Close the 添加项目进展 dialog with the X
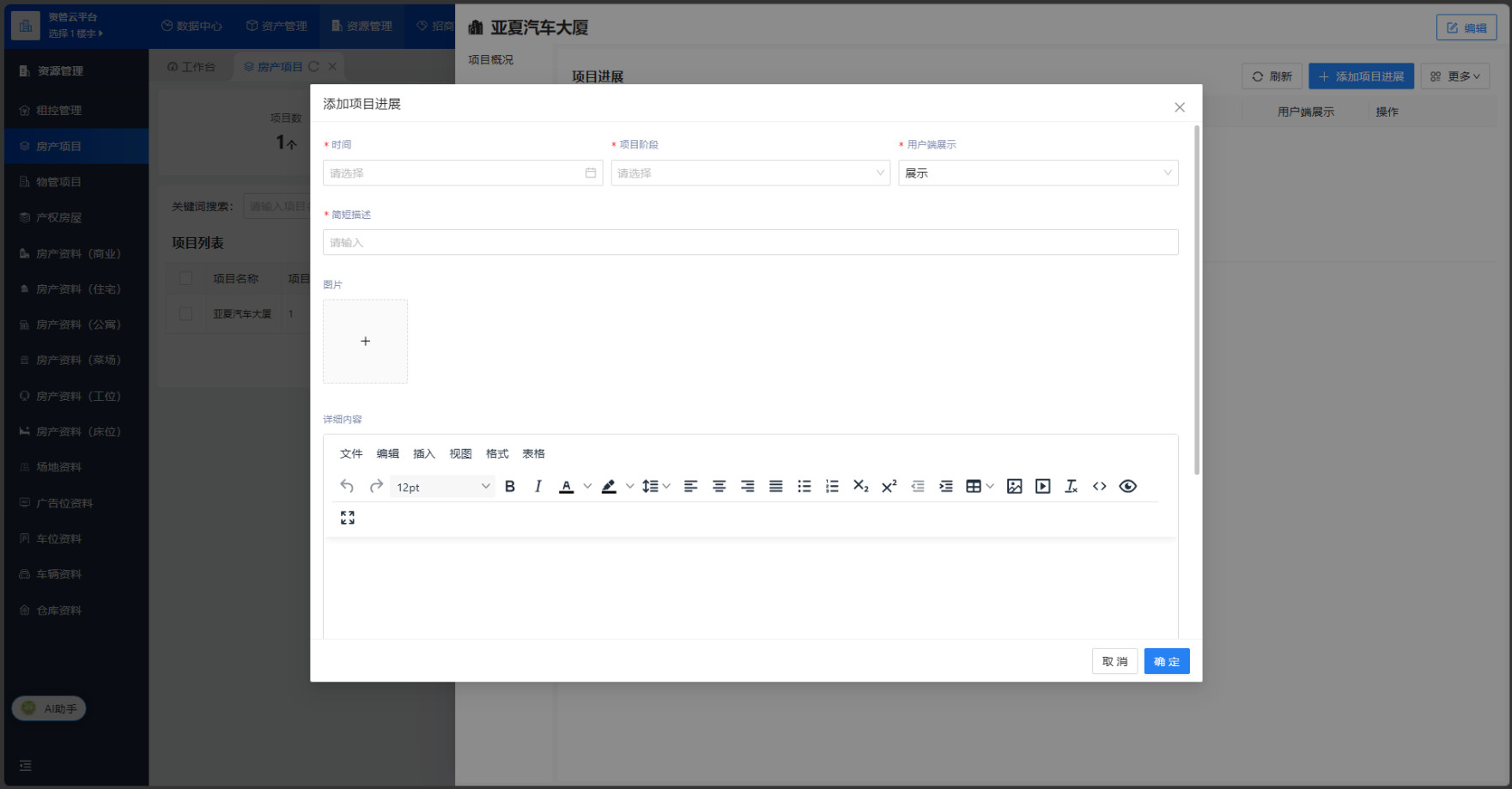Image resolution: width=1512 pixels, height=789 pixels. (x=1180, y=107)
